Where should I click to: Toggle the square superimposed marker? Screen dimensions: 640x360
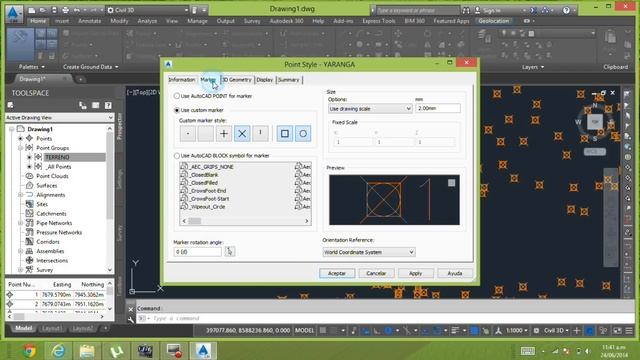point(285,133)
